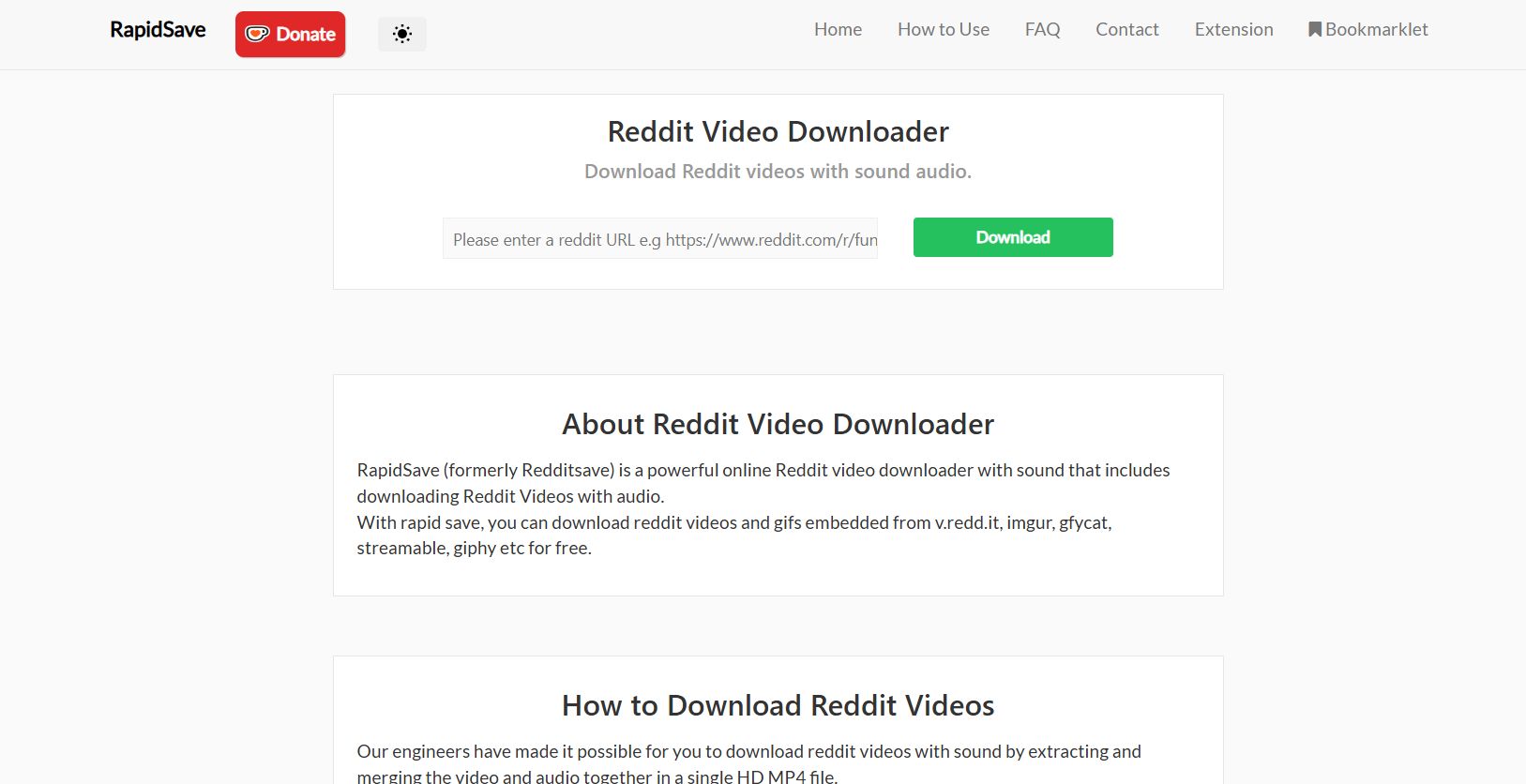Click the "How to Download Reddit Videos" heading

[x=778, y=705]
